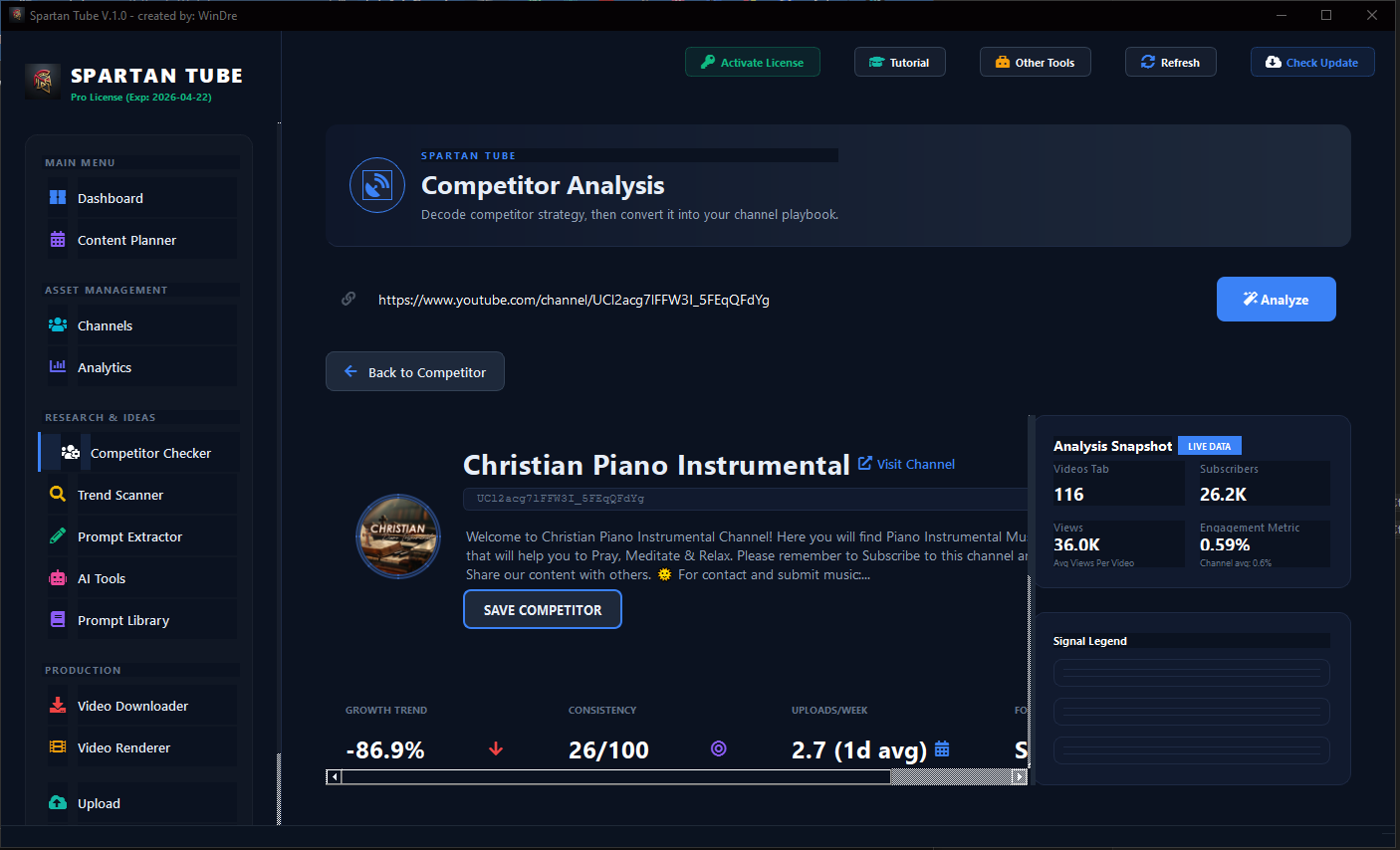Select the Video Renderer icon
This screenshot has height=850, width=1400.
(x=59, y=746)
